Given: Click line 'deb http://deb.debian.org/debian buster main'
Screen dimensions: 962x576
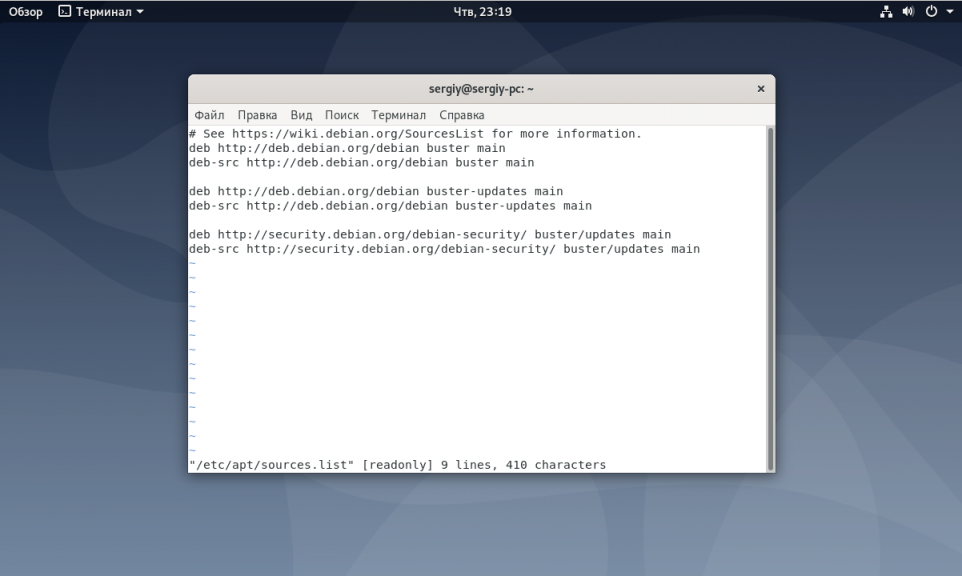Looking at the screenshot, I should [347, 148].
